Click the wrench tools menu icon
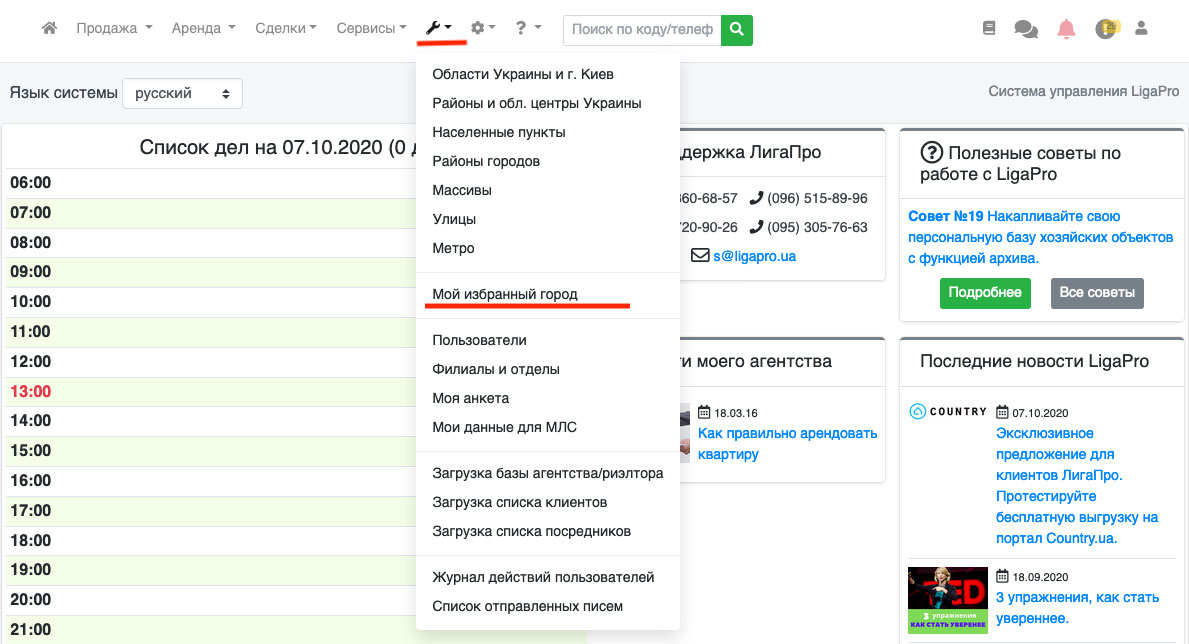Screen dimensions: 1189x644 coord(438,29)
